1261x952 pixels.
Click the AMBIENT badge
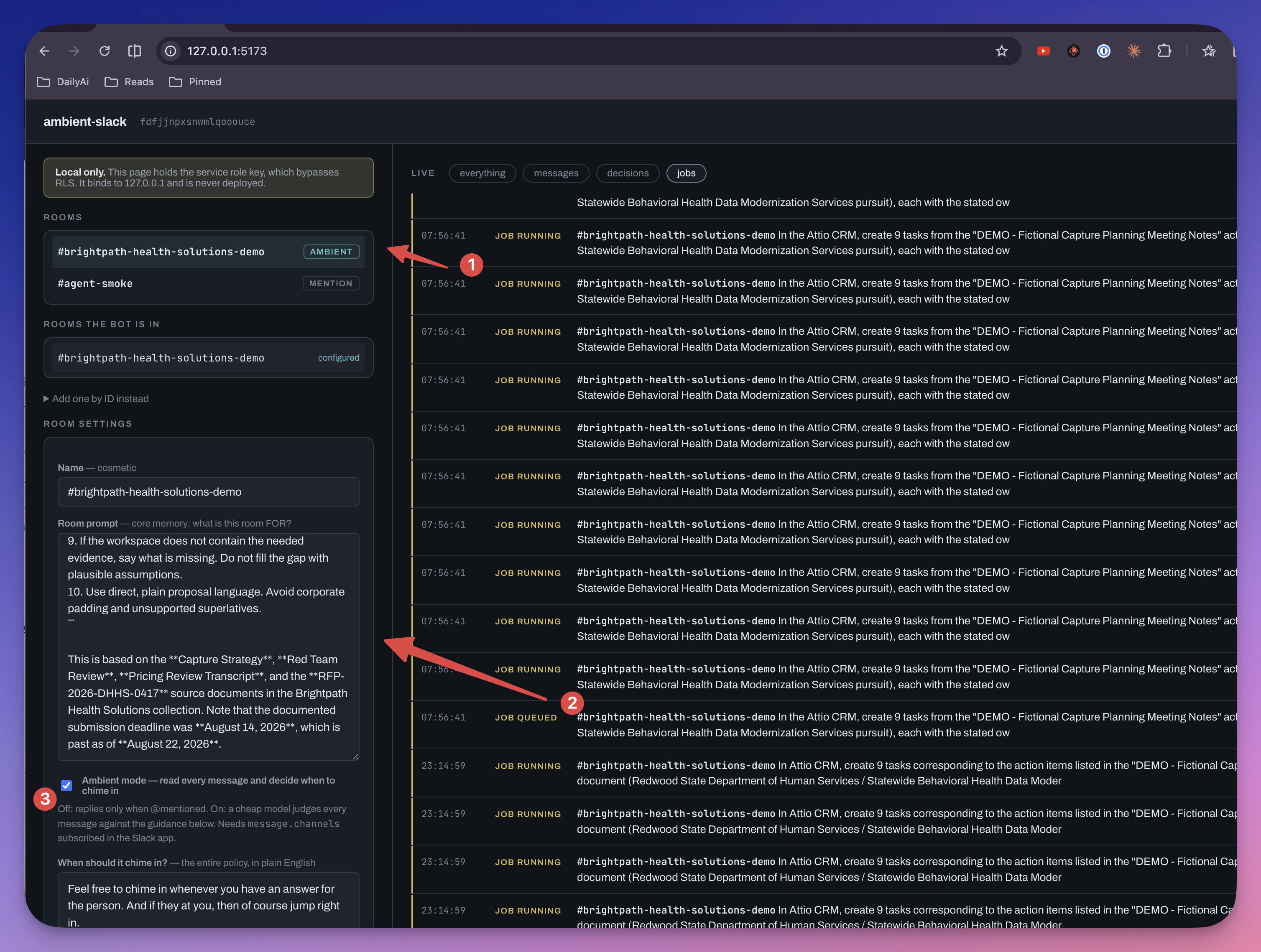(x=331, y=252)
